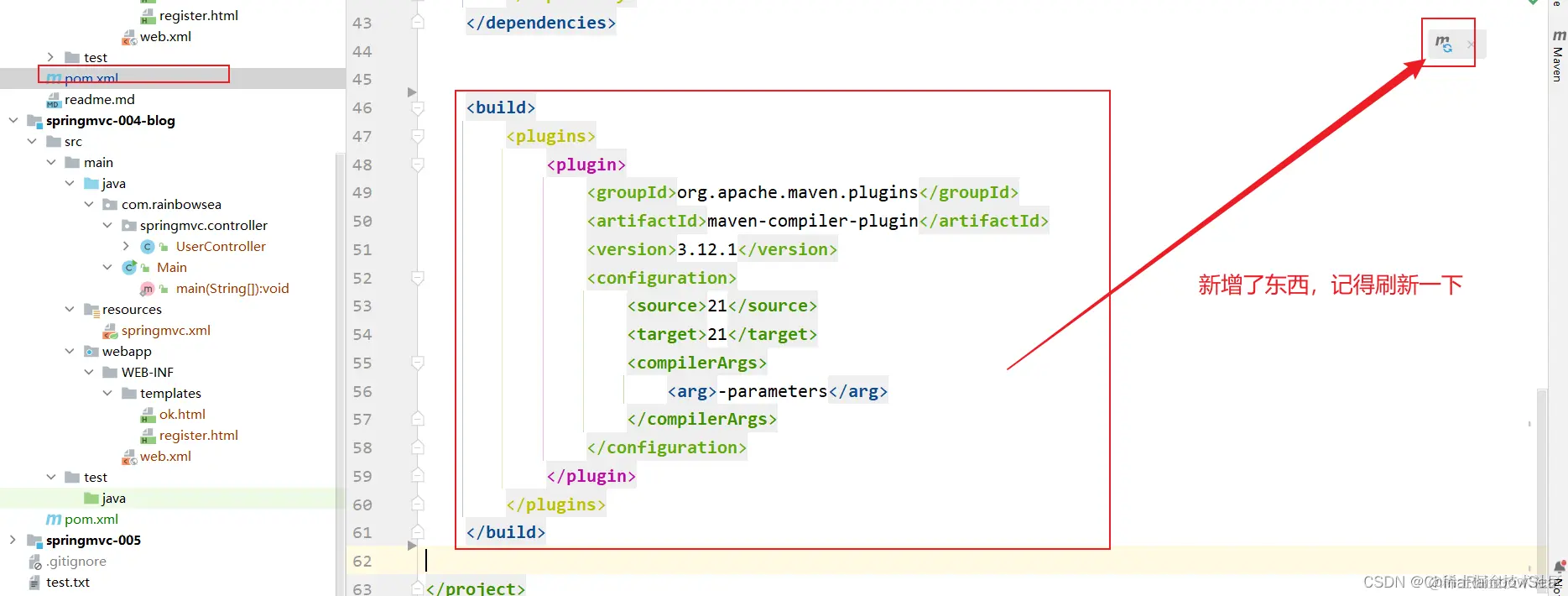Click the main(String[]):void method icon

point(148,288)
